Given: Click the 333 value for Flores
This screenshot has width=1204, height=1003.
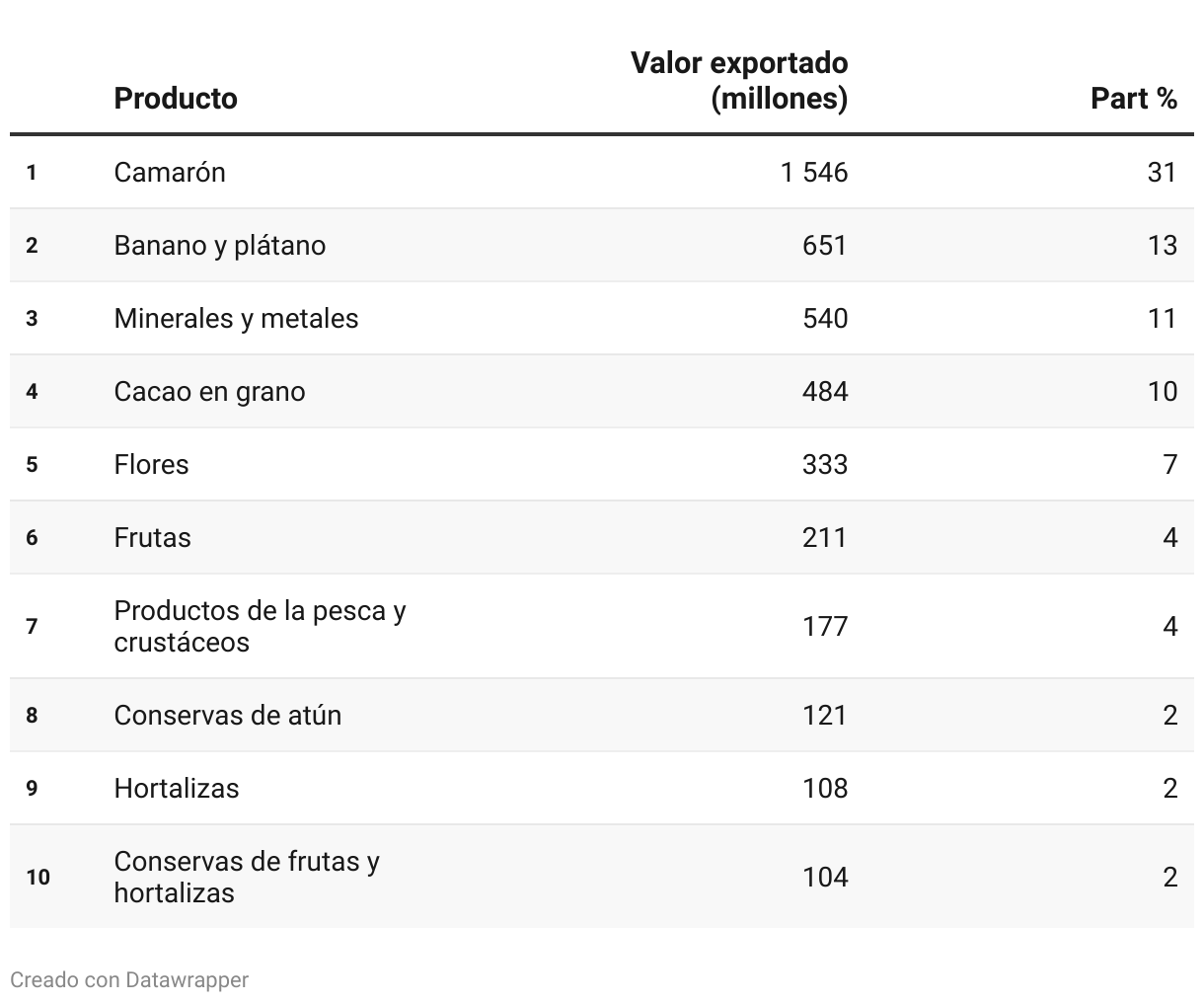Looking at the screenshot, I should 824,465.
